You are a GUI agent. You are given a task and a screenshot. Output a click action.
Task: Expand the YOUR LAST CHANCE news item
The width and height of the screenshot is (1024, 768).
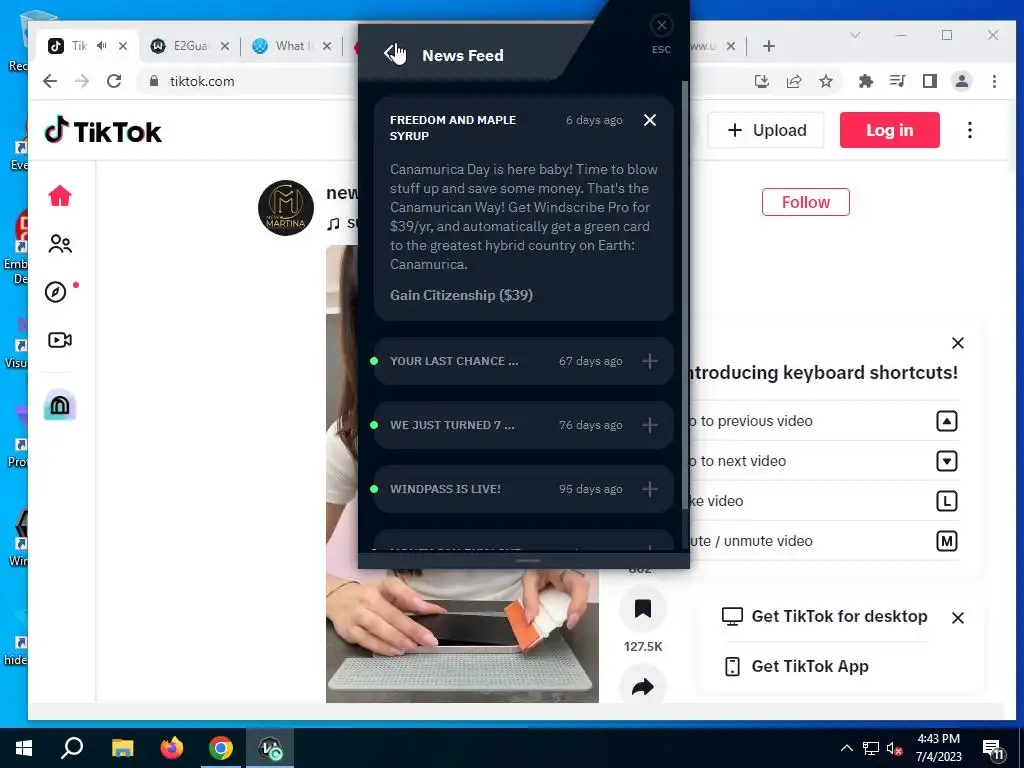coord(649,361)
